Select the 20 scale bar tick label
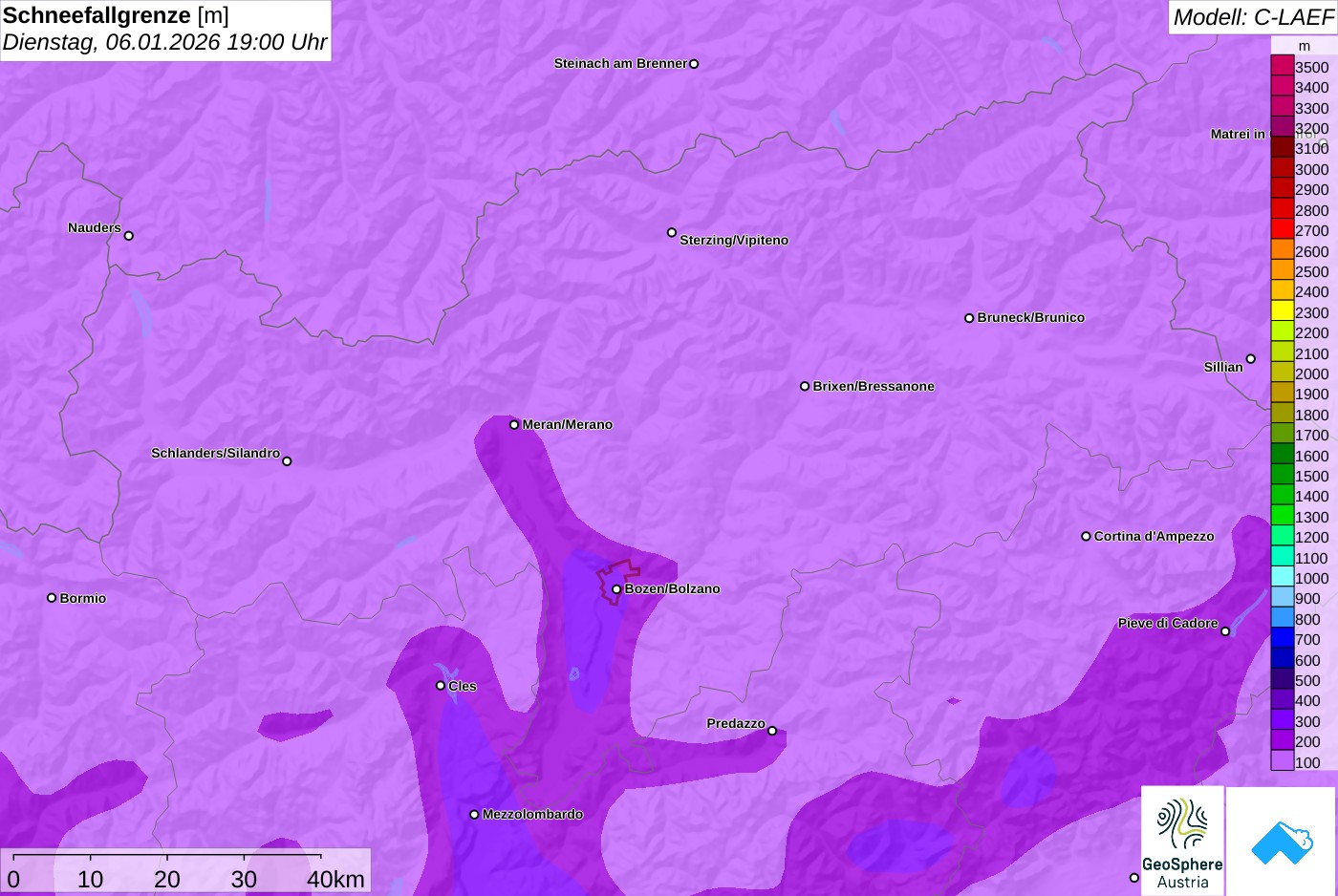This screenshot has width=1338, height=896. pyautogui.click(x=167, y=879)
